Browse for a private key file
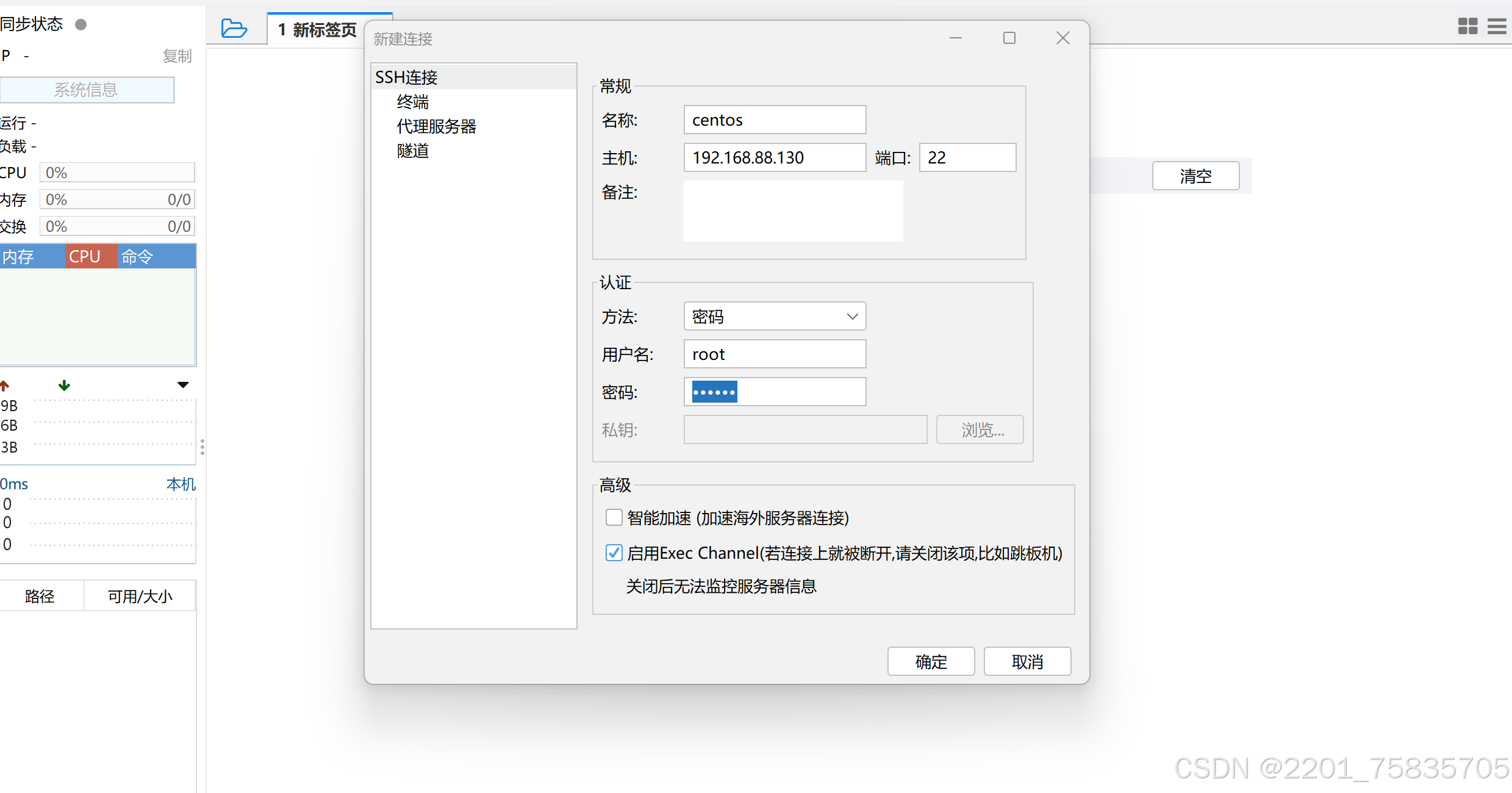Screen dimensions: 1512x793 pyautogui.click(x=979, y=429)
